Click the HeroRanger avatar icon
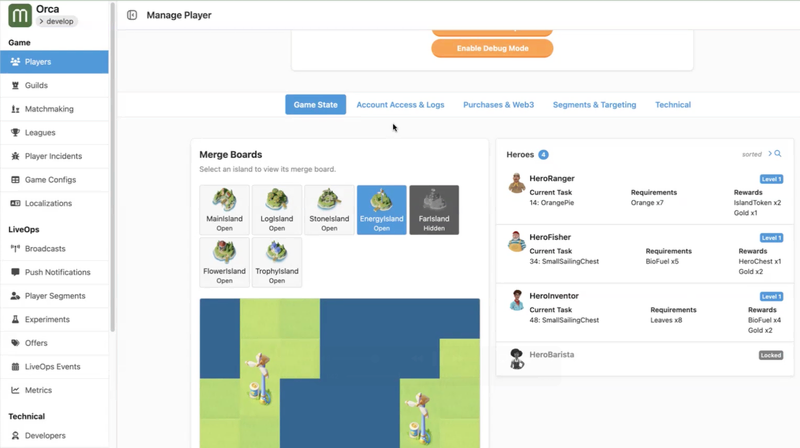The height and width of the screenshot is (448, 800). click(x=517, y=184)
